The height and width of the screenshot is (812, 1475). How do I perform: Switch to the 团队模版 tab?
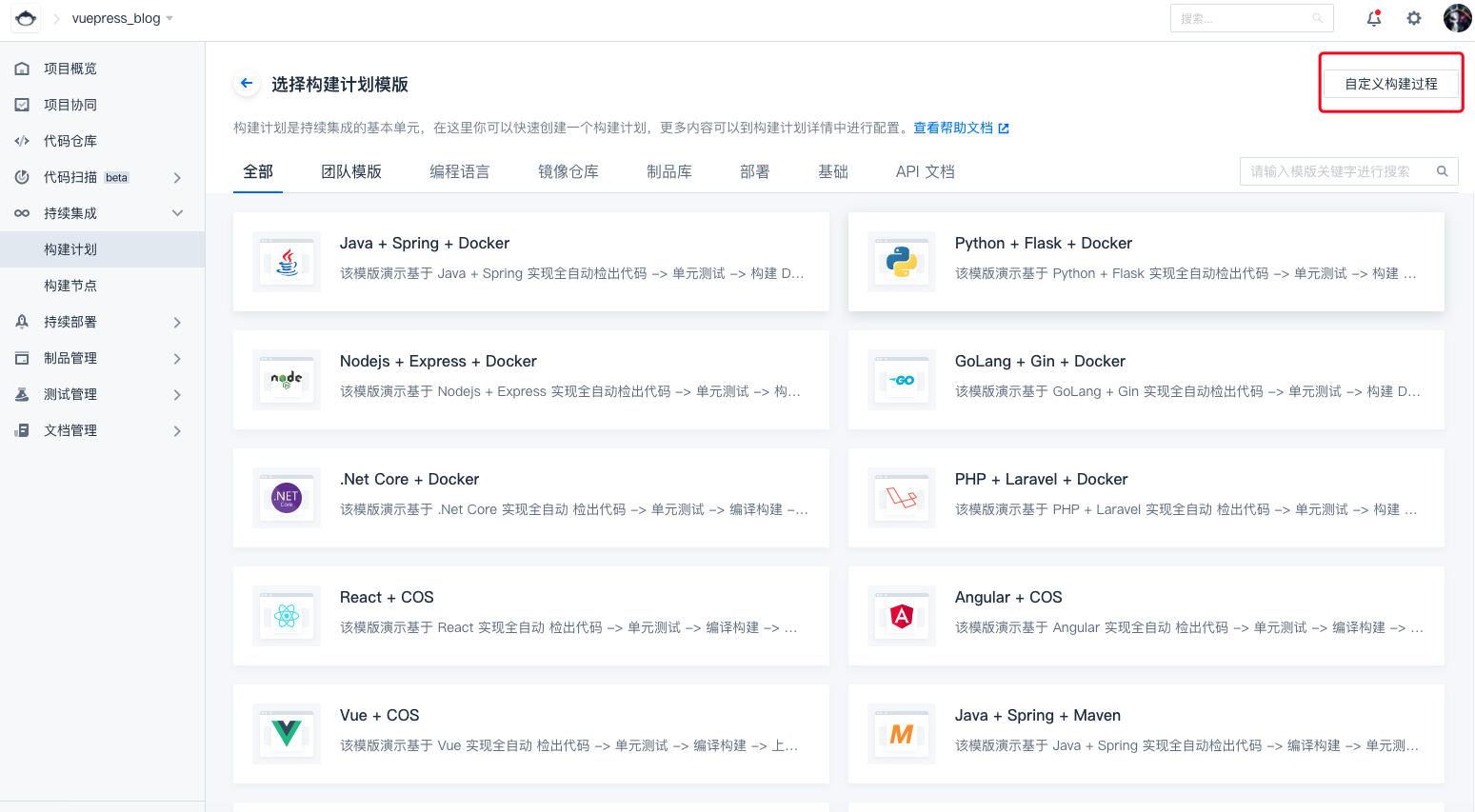pos(351,171)
